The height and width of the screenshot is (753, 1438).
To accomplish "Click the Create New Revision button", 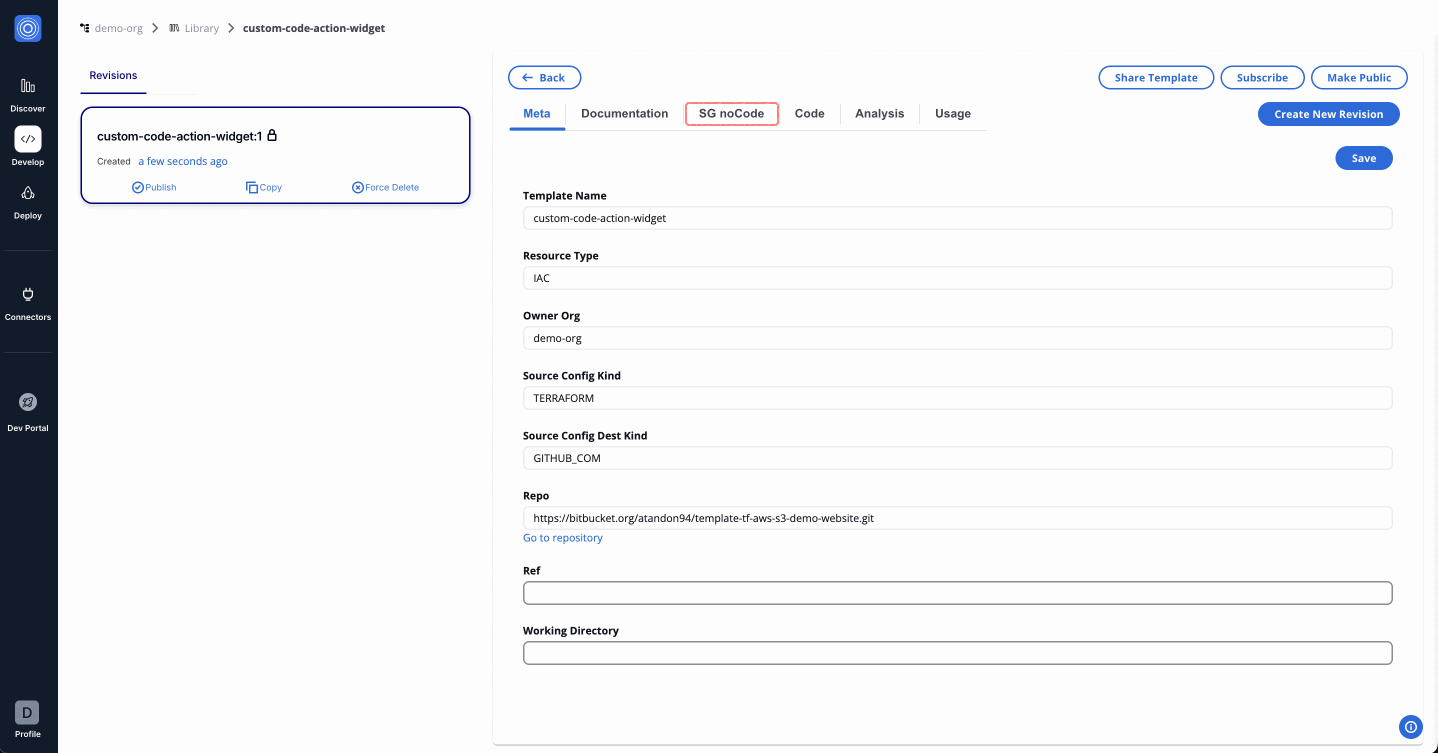I will coord(1328,114).
